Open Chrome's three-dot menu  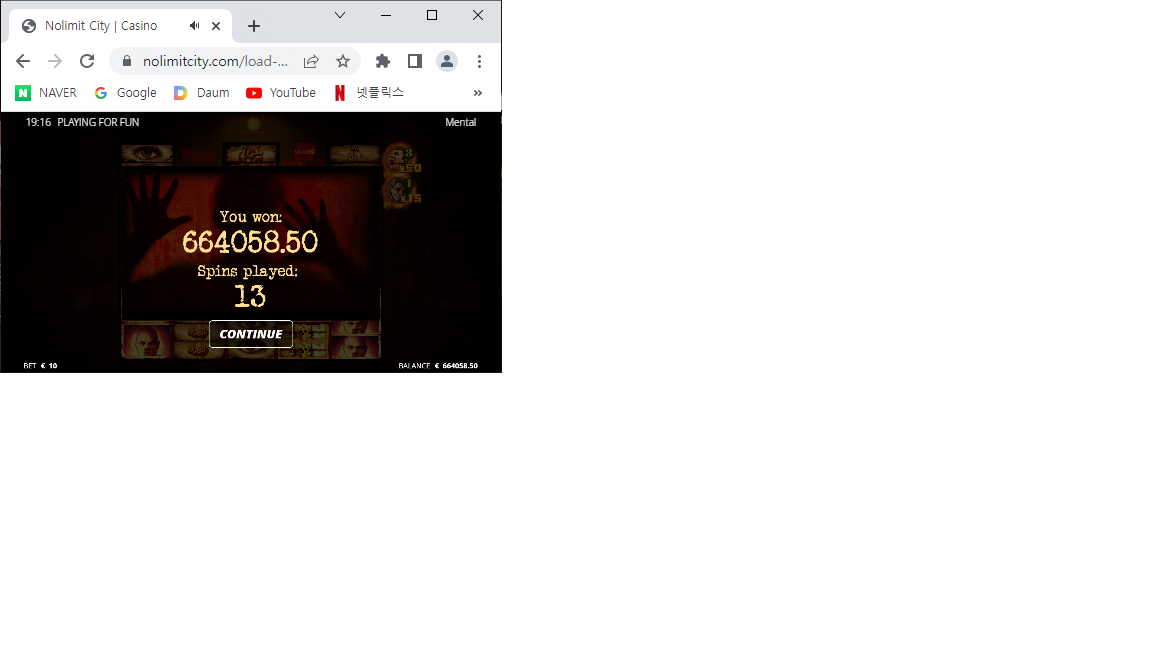pos(479,61)
